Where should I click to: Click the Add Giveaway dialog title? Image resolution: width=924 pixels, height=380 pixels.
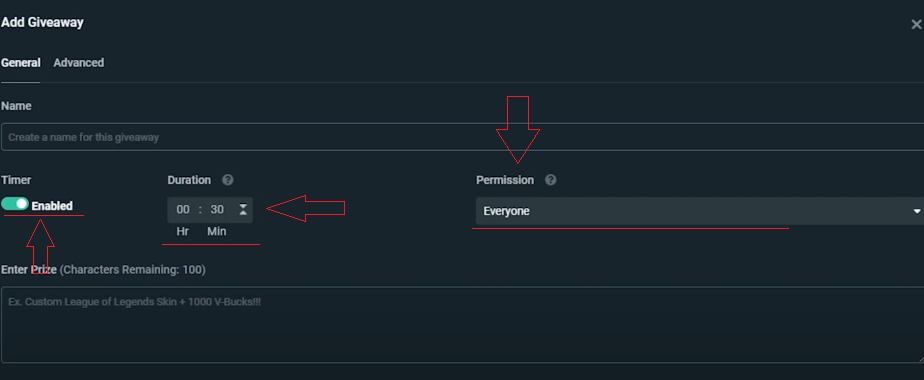tap(42, 23)
